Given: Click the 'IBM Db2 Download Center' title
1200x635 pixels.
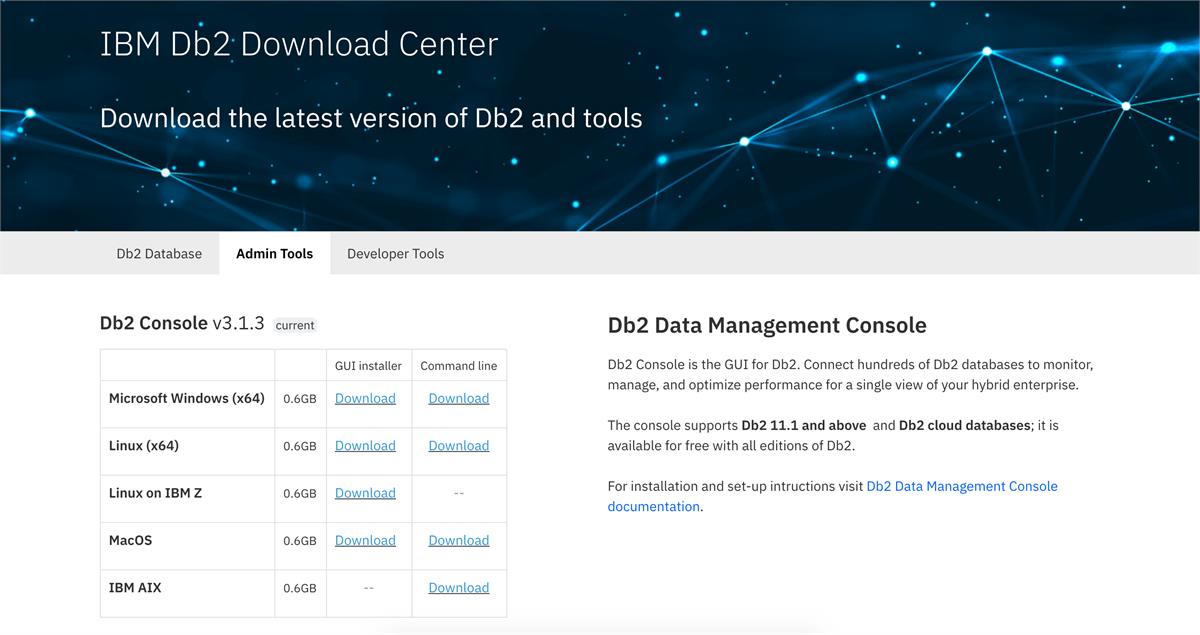Looking at the screenshot, I should pos(299,44).
